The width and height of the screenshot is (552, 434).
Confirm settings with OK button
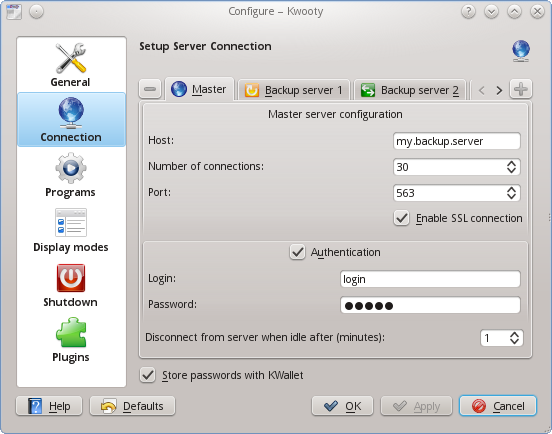[342, 406]
